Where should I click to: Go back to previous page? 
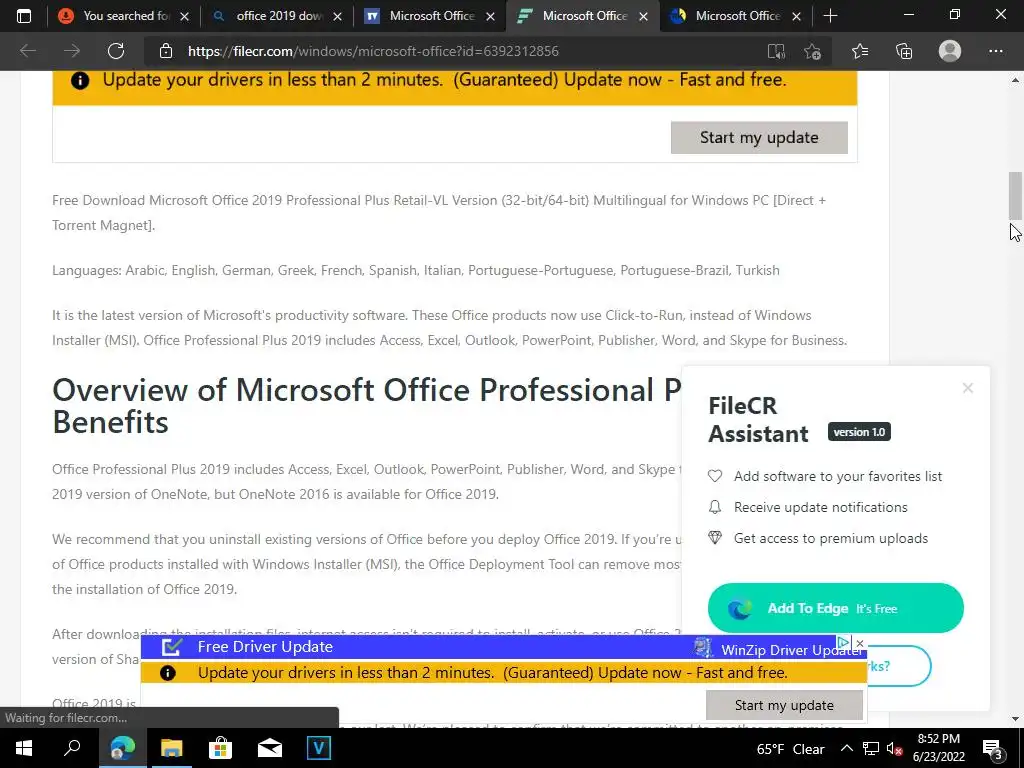pos(27,51)
